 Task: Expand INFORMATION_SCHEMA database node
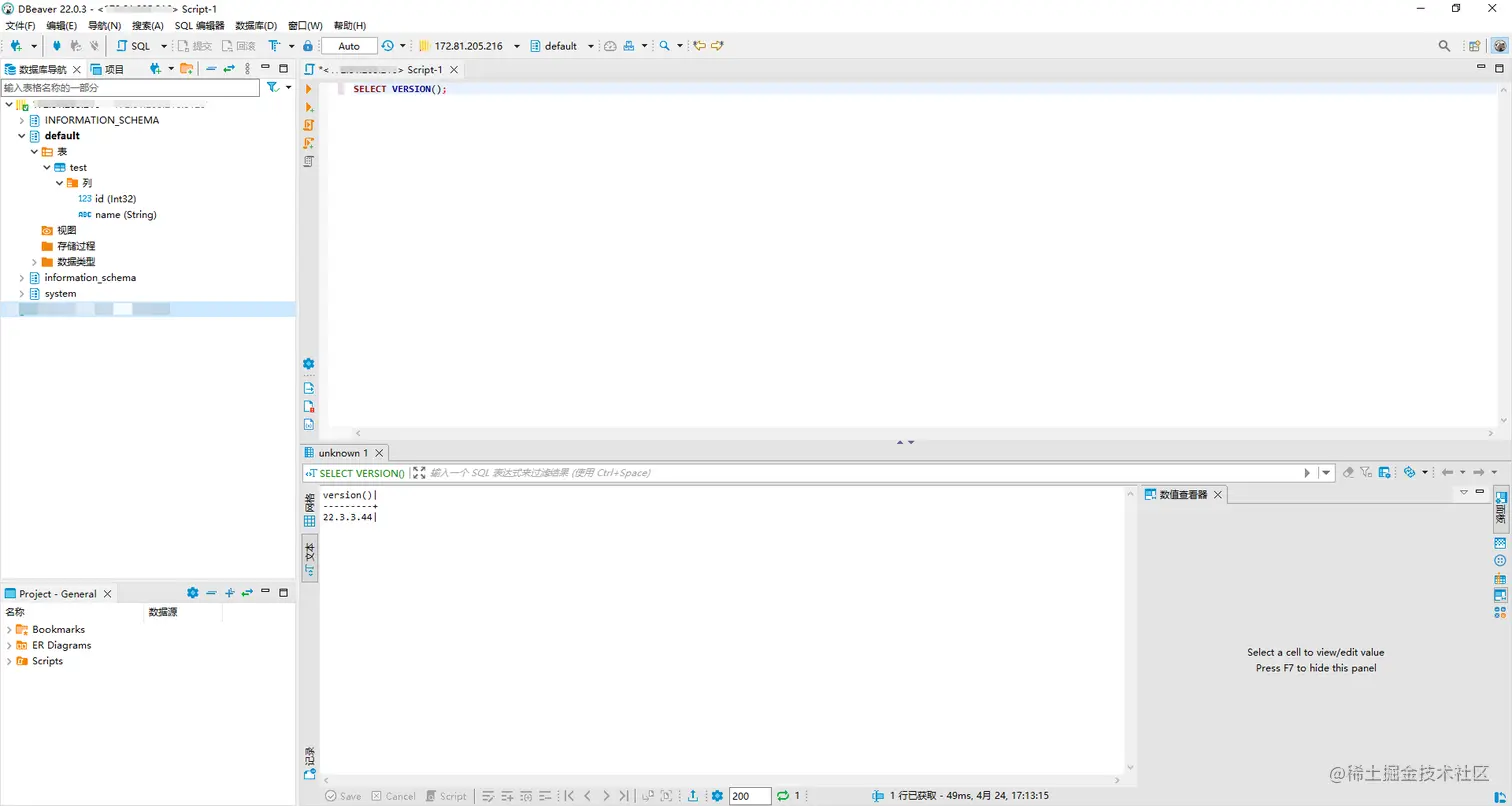21,120
